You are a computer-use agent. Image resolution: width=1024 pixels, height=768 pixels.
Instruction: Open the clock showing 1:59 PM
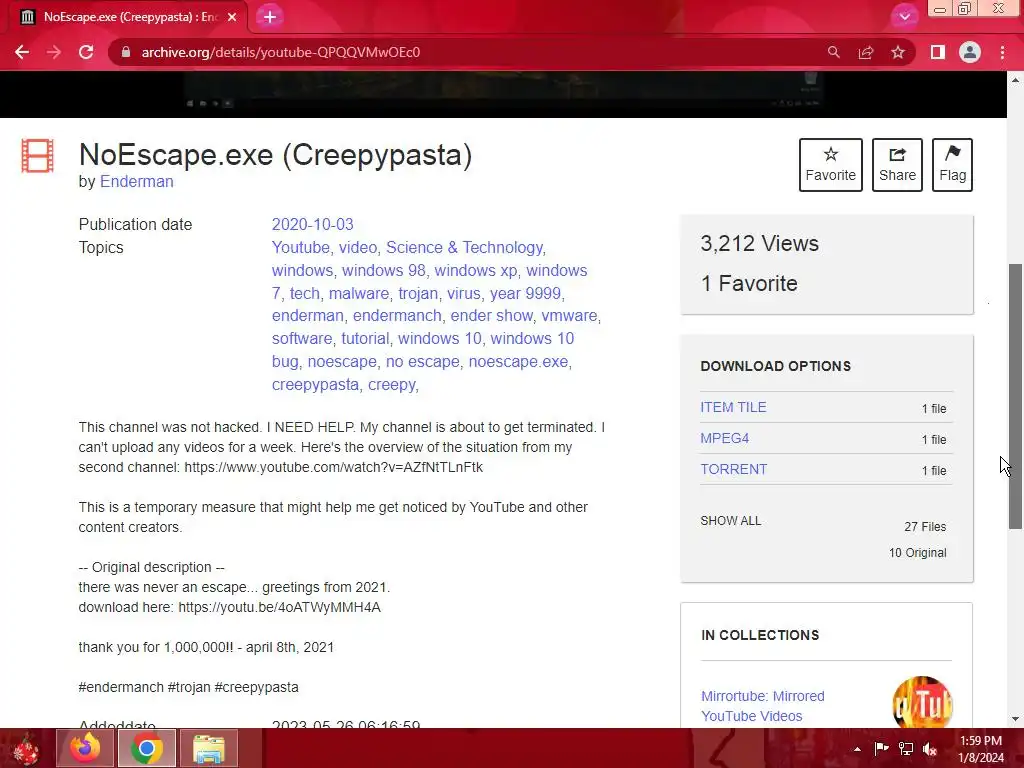pyautogui.click(x=981, y=749)
